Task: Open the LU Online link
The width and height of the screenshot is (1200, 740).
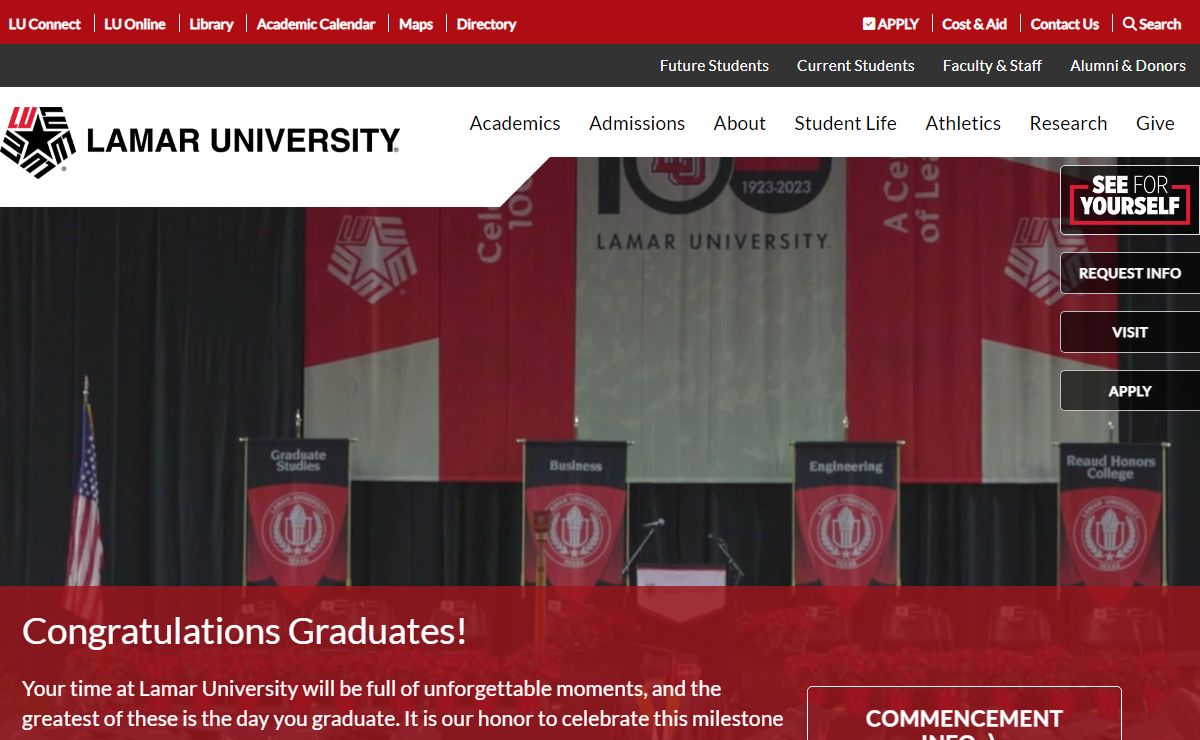Action: point(135,24)
